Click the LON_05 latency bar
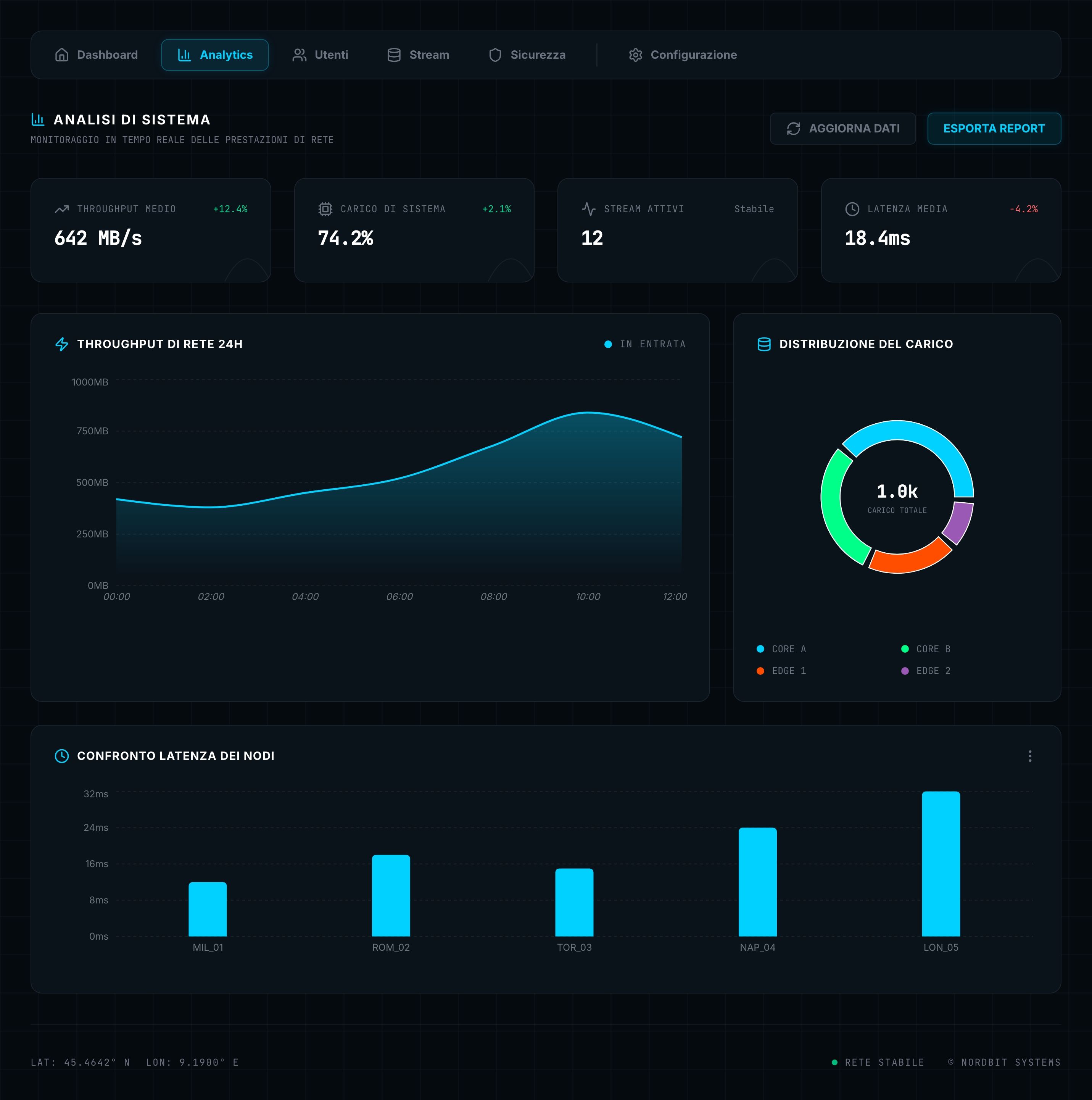Screen dimensions: 1092x1100 (941, 863)
